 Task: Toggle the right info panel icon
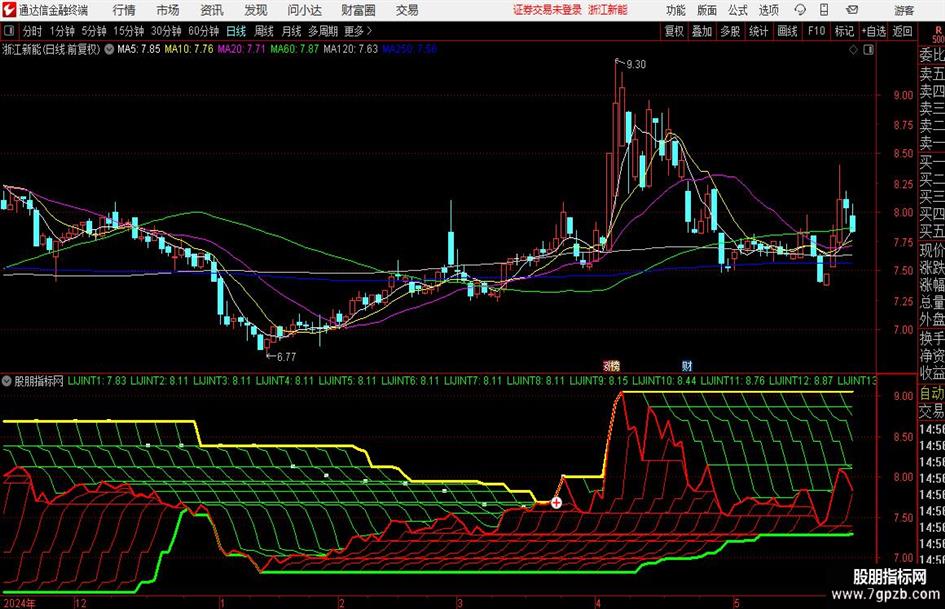[x=868, y=49]
